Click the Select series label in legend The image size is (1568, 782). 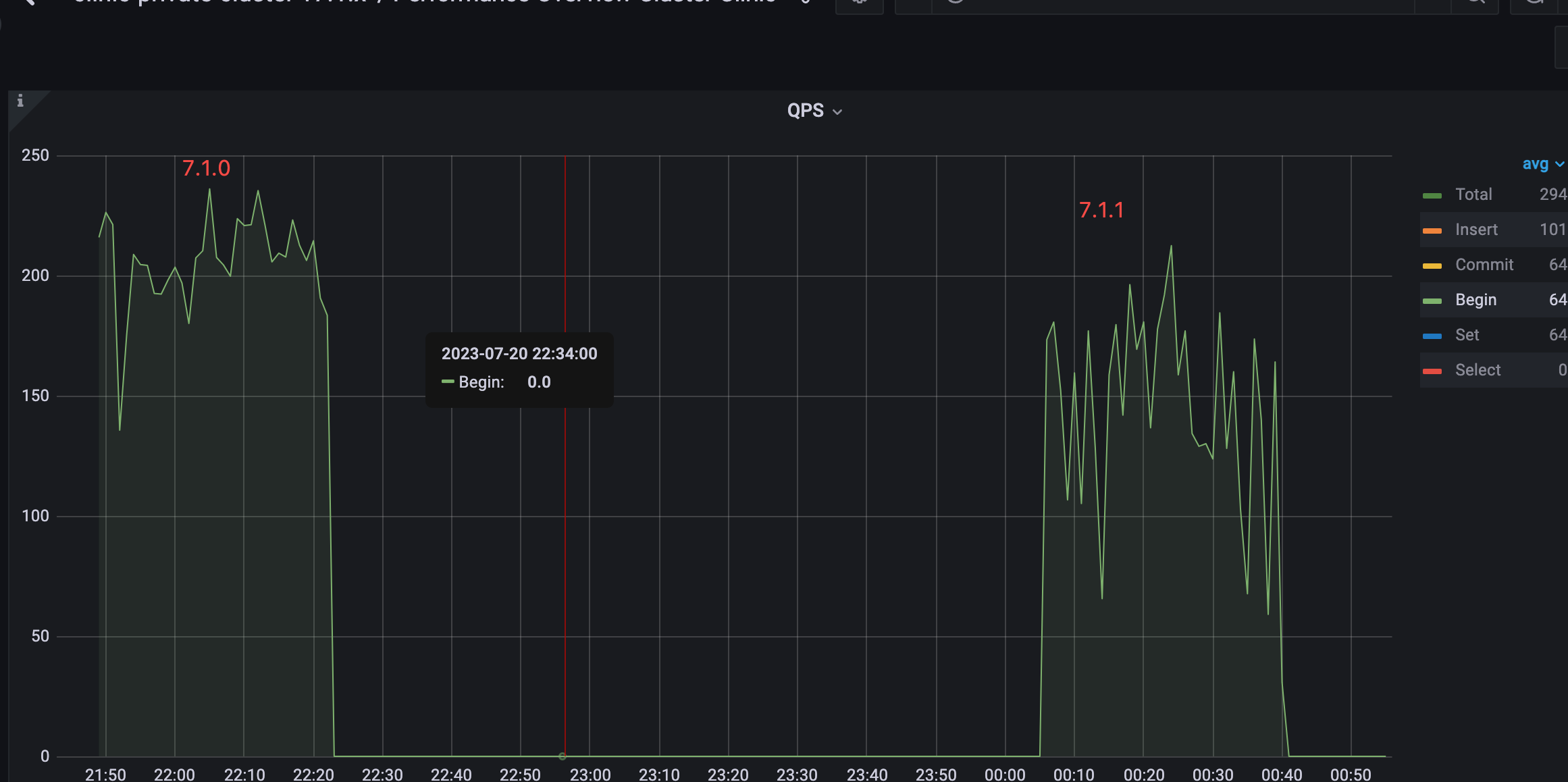tap(1478, 370)
